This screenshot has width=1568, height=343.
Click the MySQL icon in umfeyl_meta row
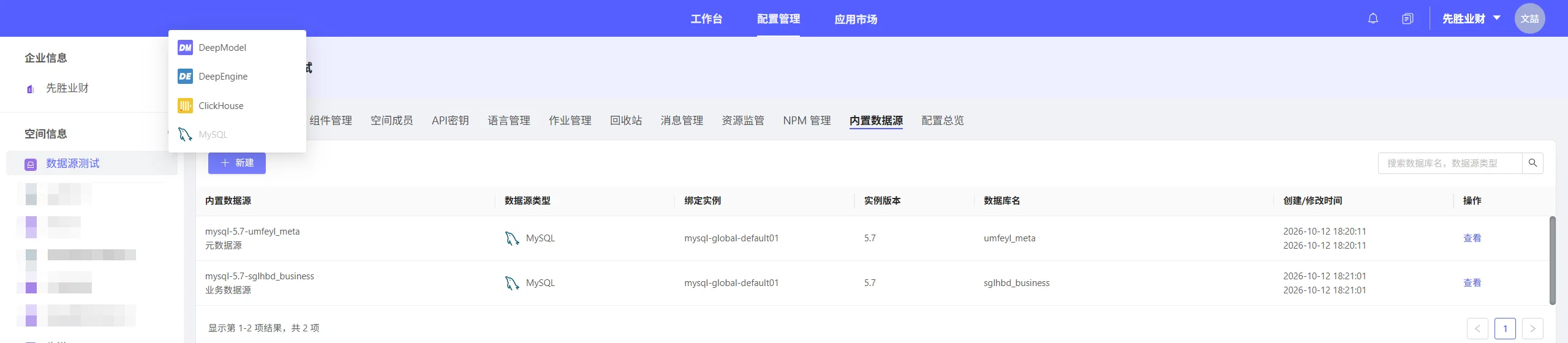click(x=512, y=238)
